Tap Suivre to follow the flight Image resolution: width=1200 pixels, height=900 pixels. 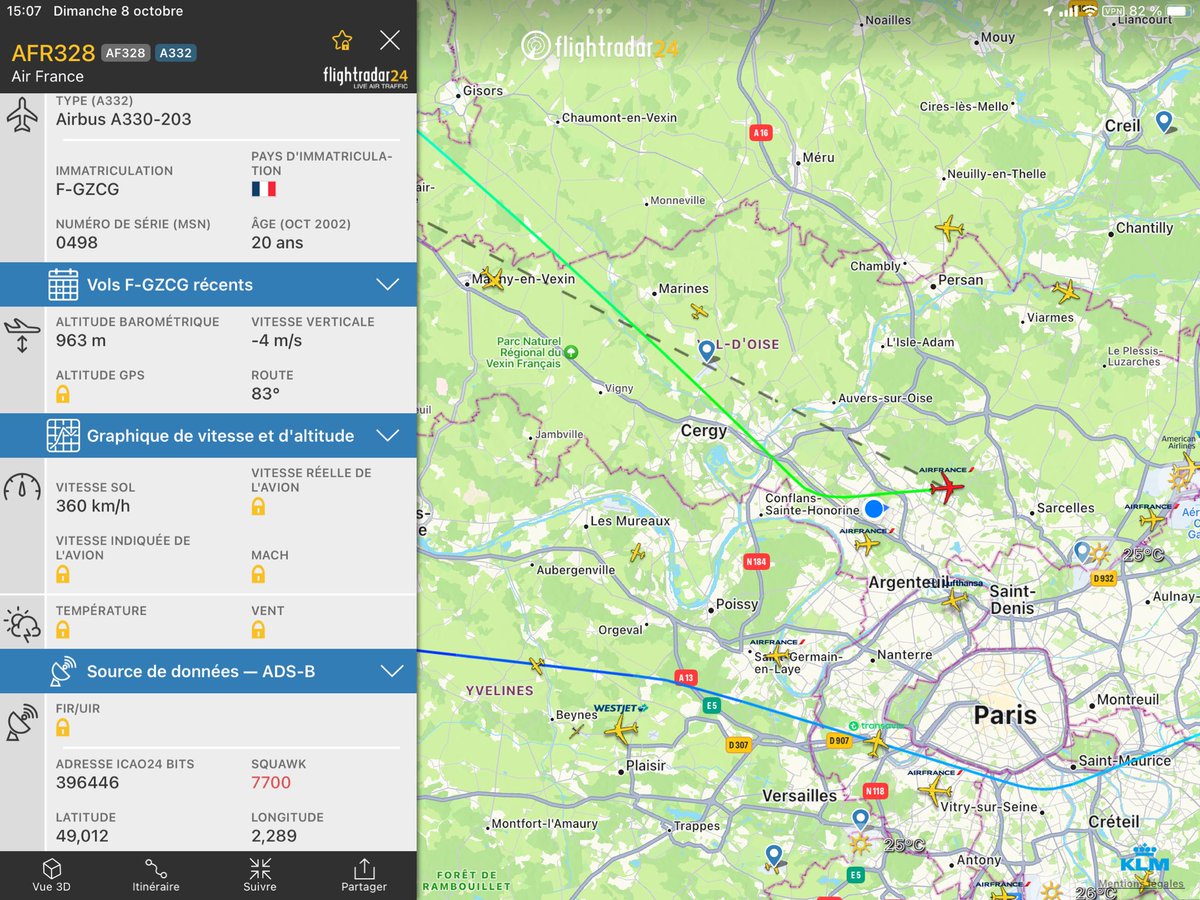(x=260, y=875)
